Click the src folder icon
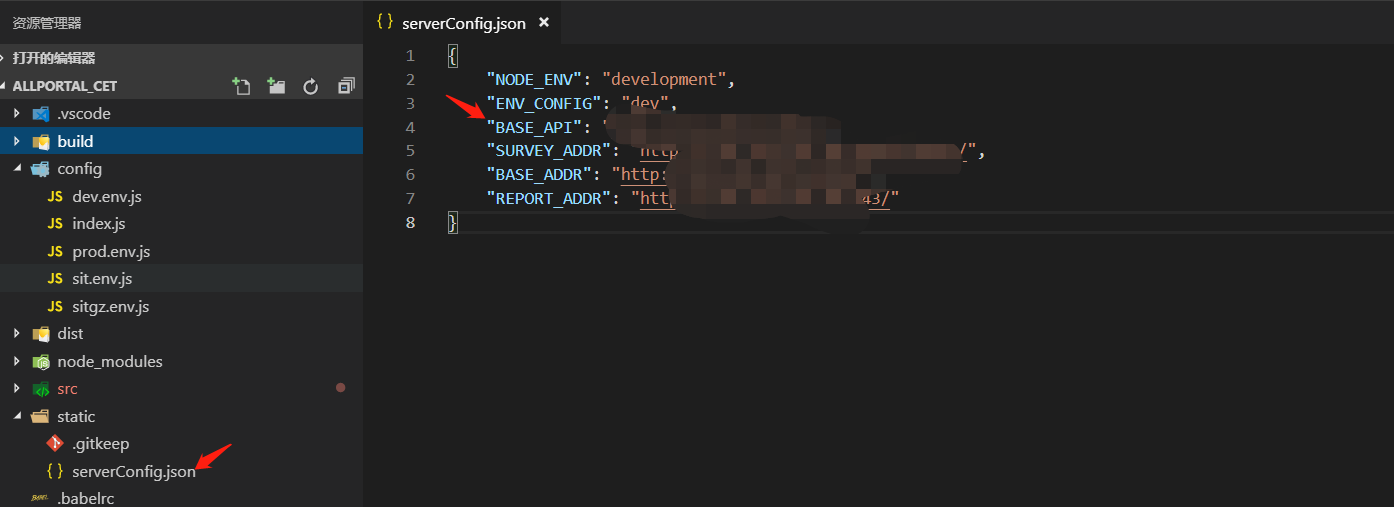Screen dimensions: 1394x507 (41, 389)
